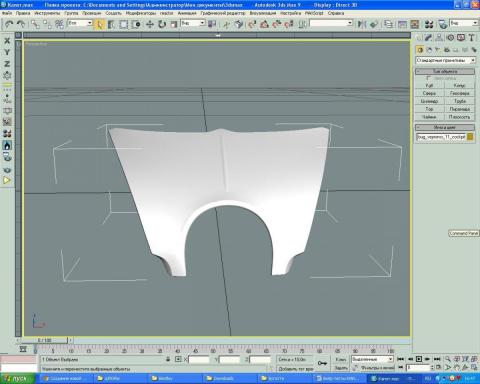Select the Select and Scale tool

tap(174, 24)
